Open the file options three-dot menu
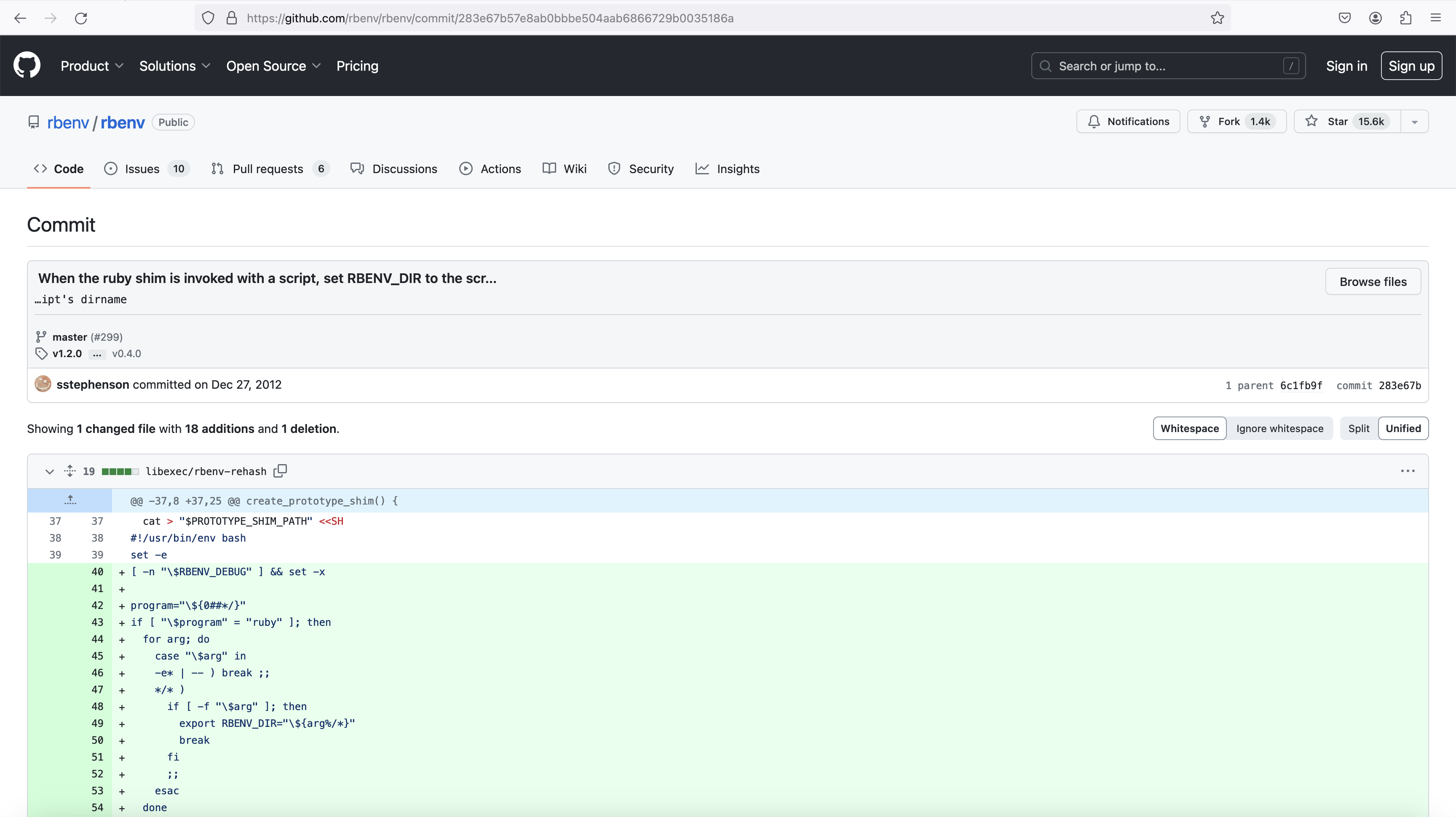Screen dimensions: 1456x817 [x=1408, y=471]
